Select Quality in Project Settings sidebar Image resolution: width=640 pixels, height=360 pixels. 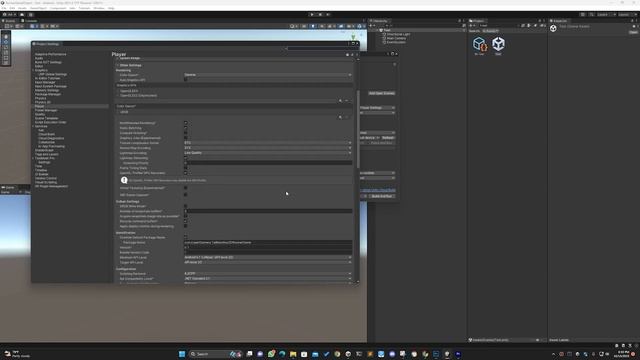point(40,114)
